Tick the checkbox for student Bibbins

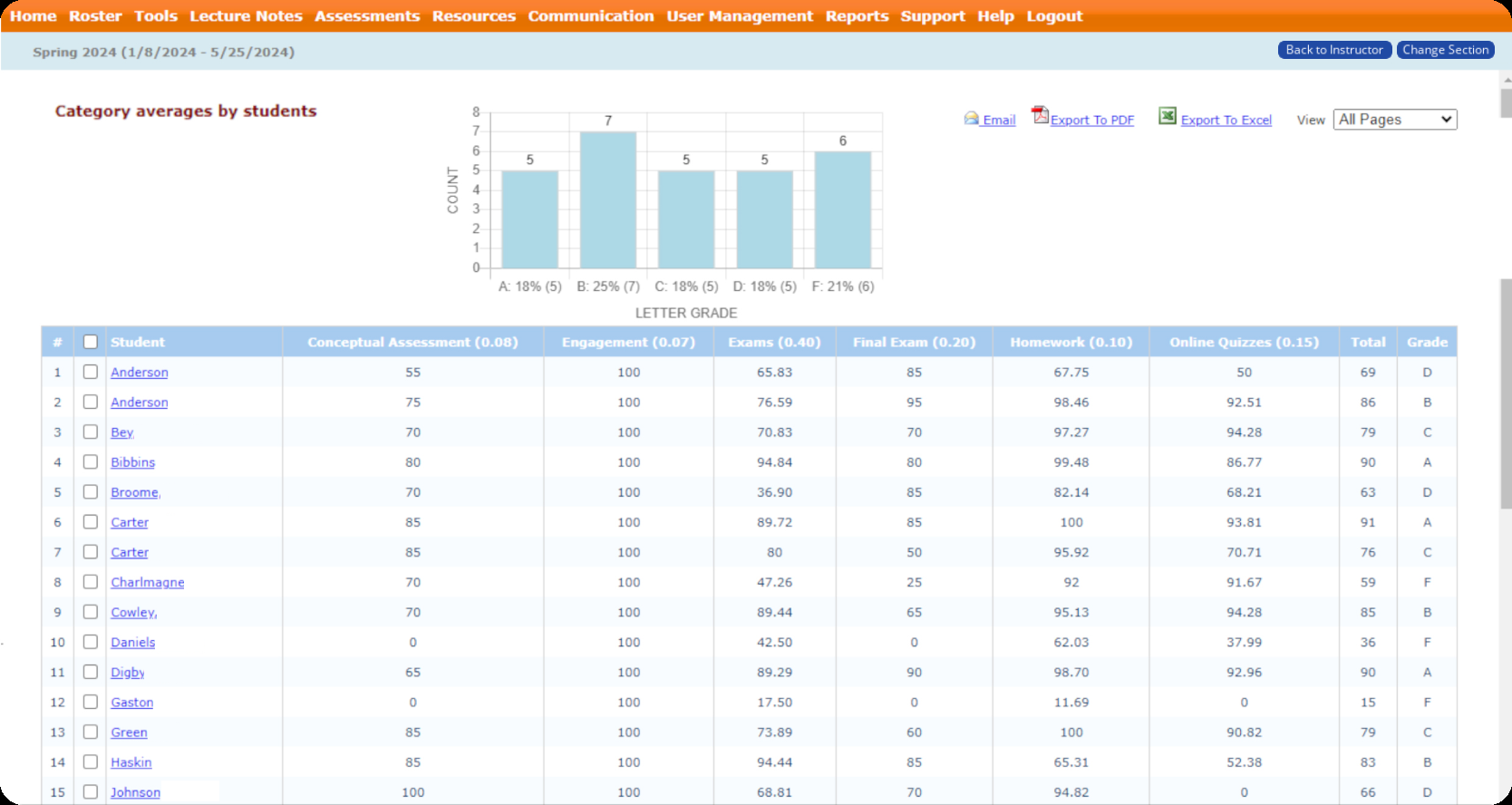(x=91, y=462)
